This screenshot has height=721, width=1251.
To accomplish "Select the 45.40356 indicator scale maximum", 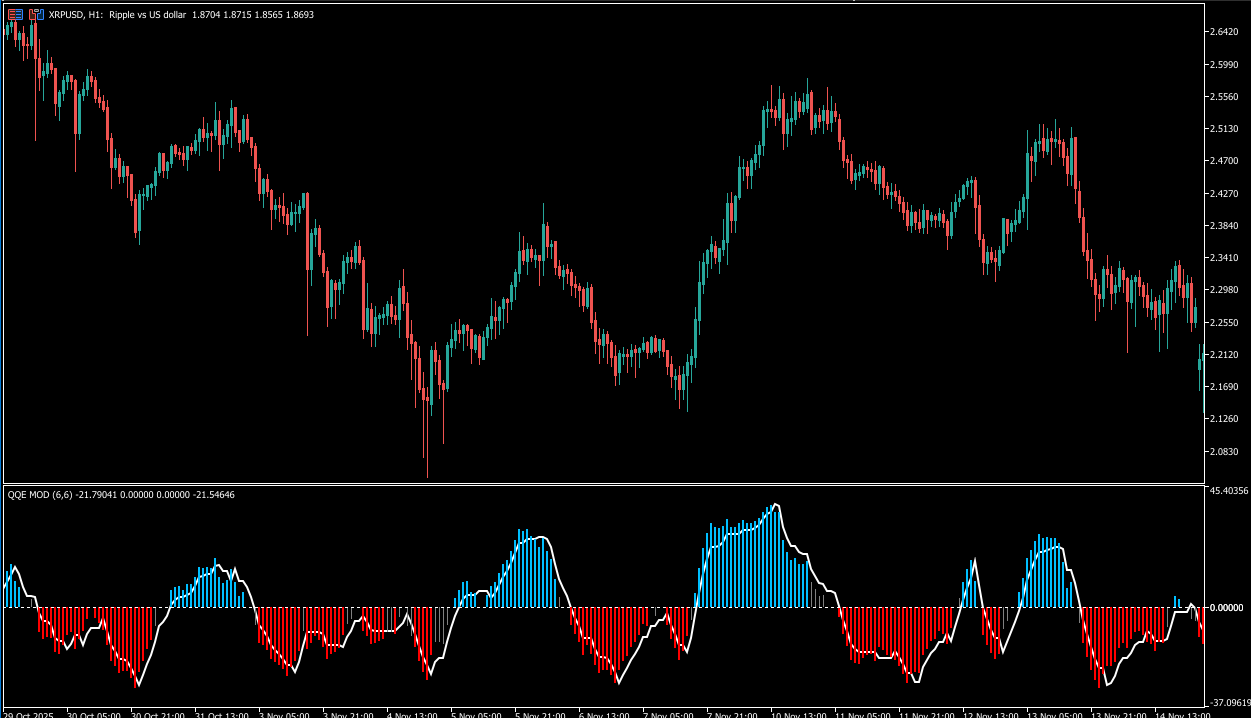I will (1228, 491).
